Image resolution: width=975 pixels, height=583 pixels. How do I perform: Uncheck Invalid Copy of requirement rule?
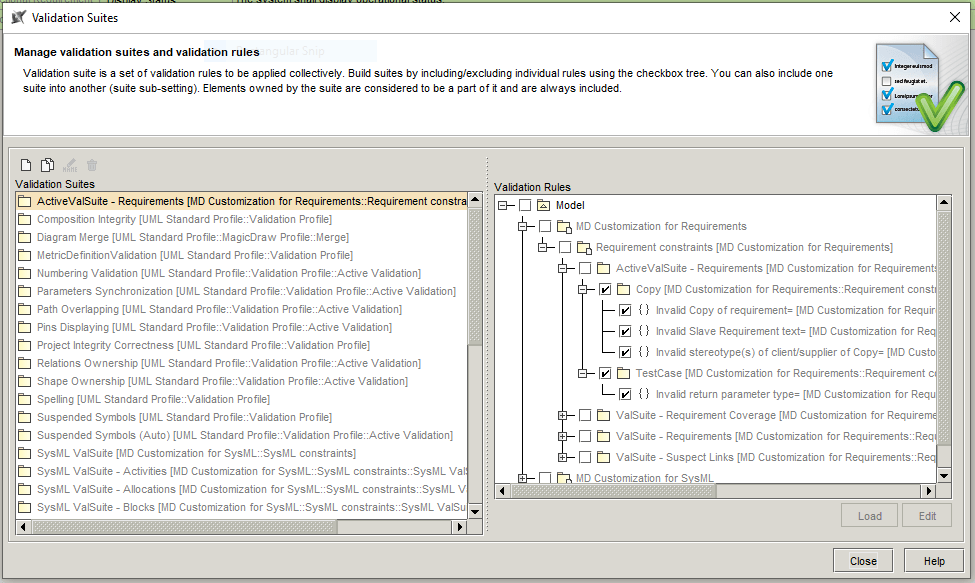pos(626,310)
